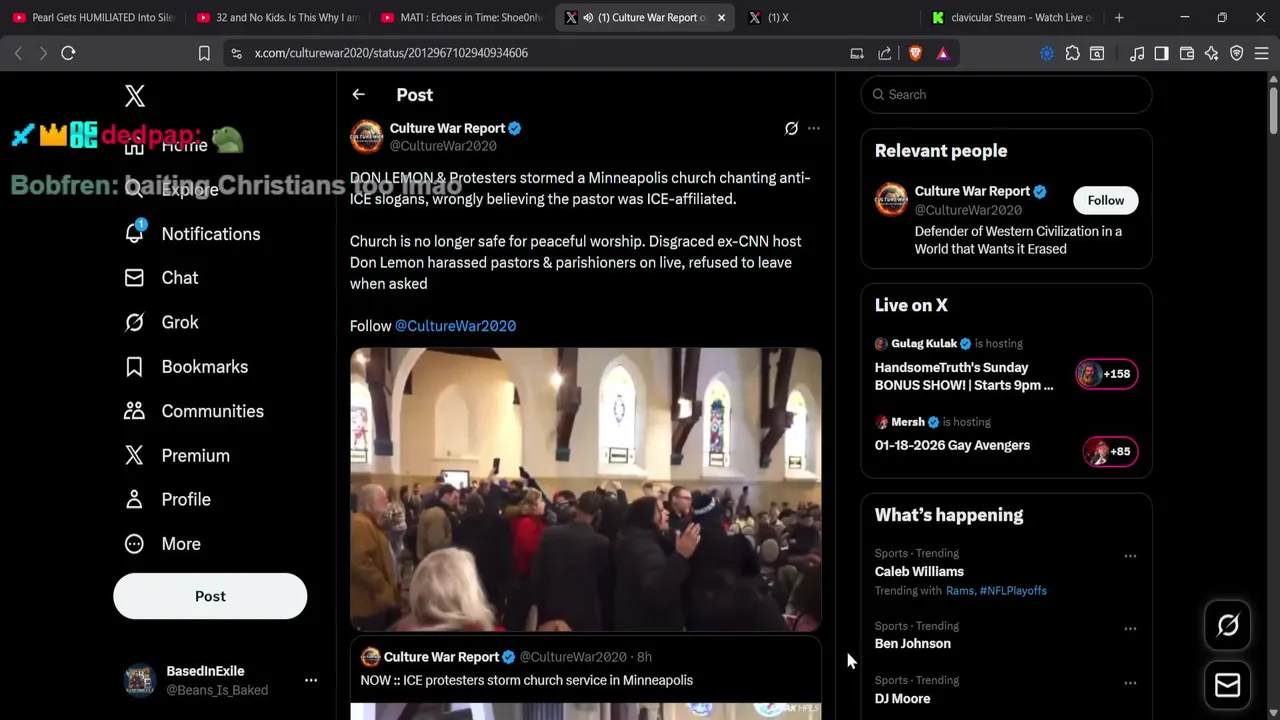Open the floating Grok button
This screenshot has width=1280, height=720.
coord(1228,626)
